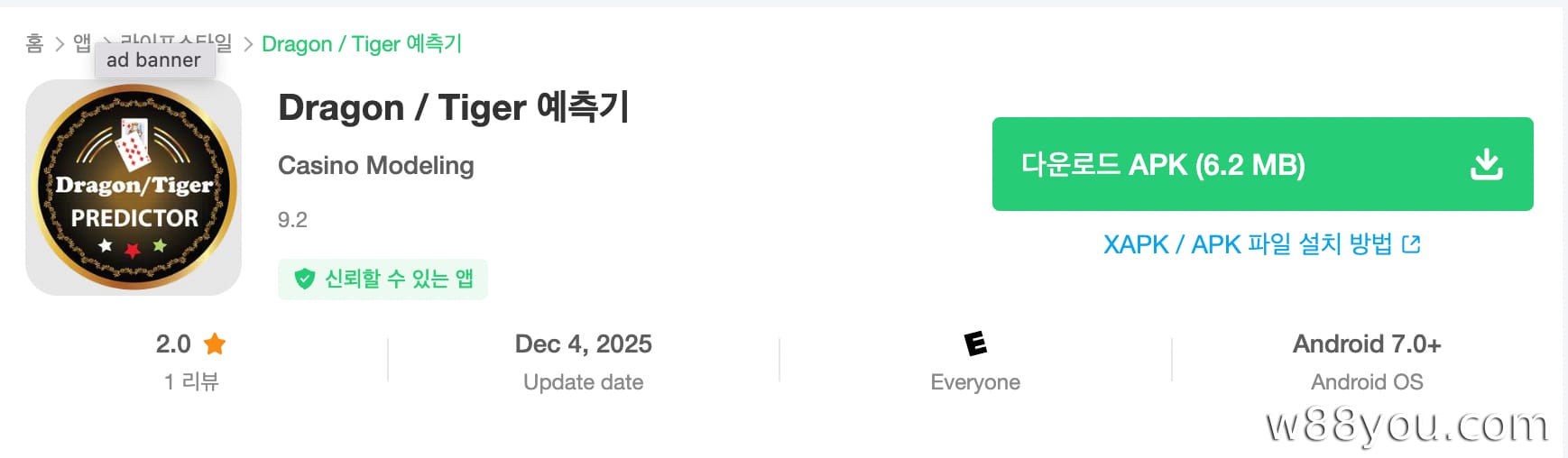Click the orange rating star icon
This screenshot has width=1568, height=458.
pyautogui.click(x=215, y=343)
